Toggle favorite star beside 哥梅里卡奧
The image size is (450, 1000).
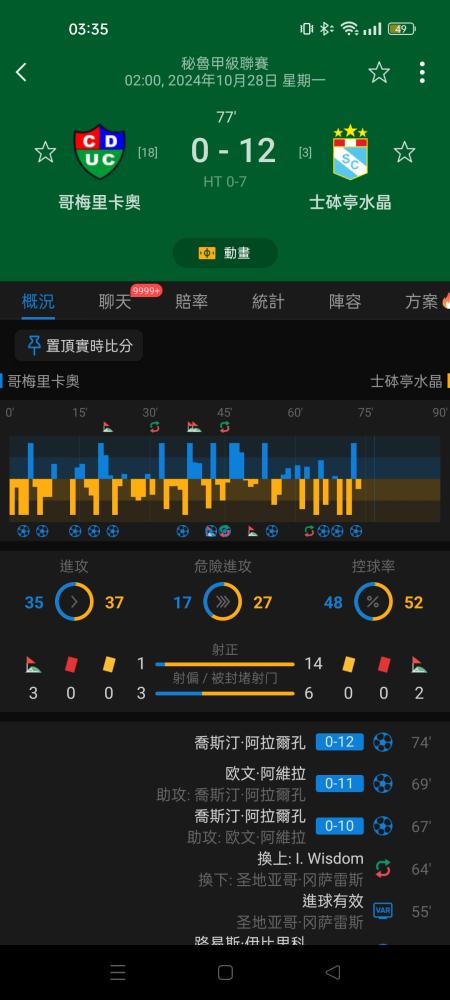point(45,152)
